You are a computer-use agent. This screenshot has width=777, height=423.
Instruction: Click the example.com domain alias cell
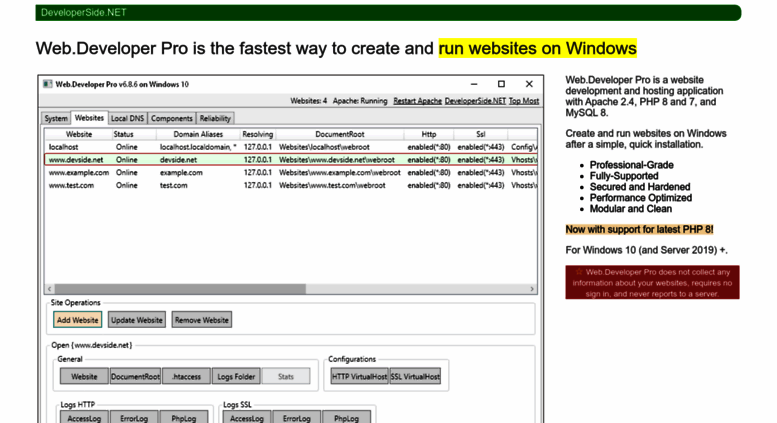point(181,173)
